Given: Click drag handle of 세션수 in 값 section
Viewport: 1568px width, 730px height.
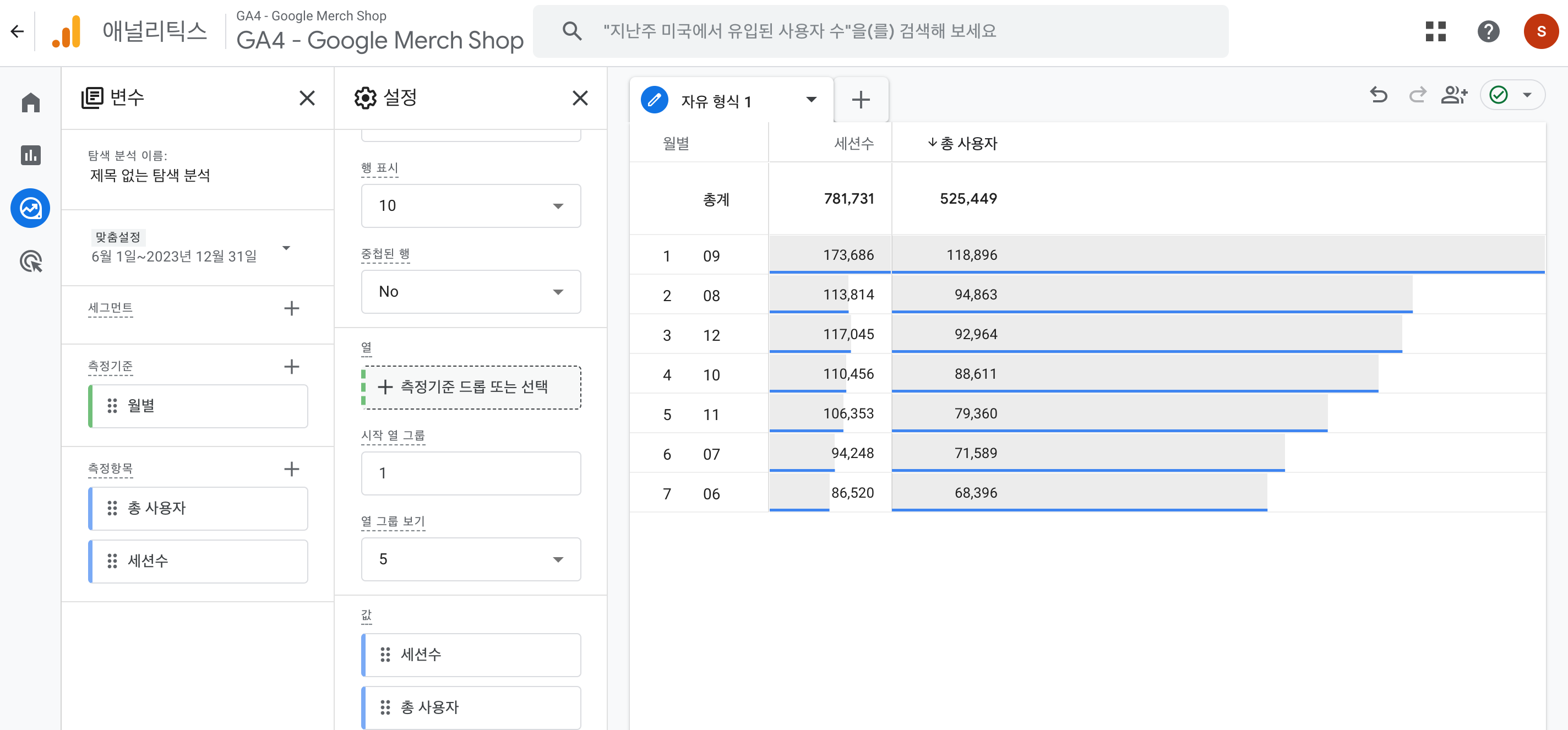Looking at the screenshot, I should pos(385,655).
